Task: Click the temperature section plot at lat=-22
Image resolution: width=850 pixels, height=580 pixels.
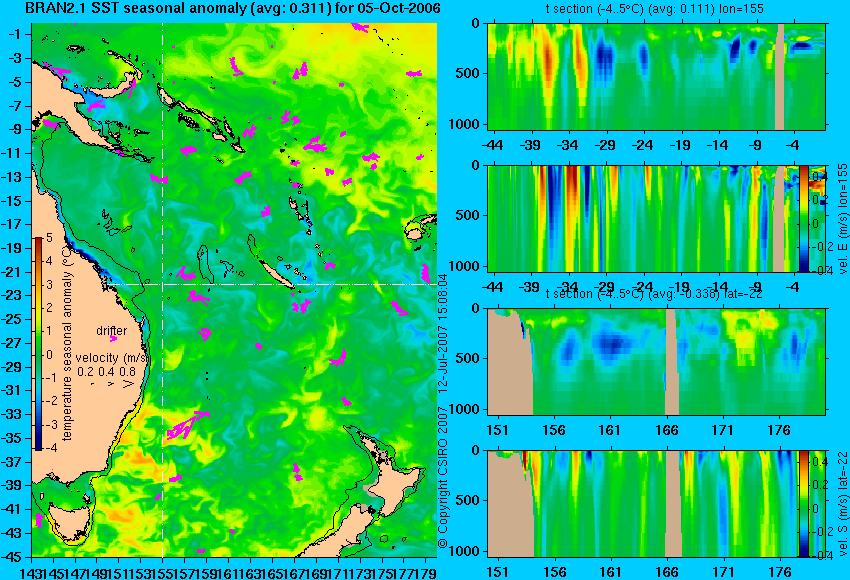Action: (656, 362)
